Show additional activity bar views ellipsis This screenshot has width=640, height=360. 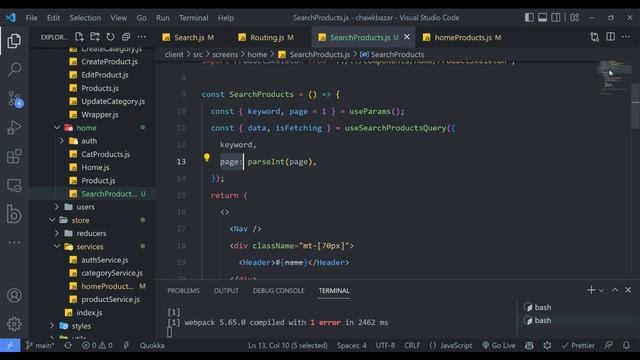click(x=14, y=242)
